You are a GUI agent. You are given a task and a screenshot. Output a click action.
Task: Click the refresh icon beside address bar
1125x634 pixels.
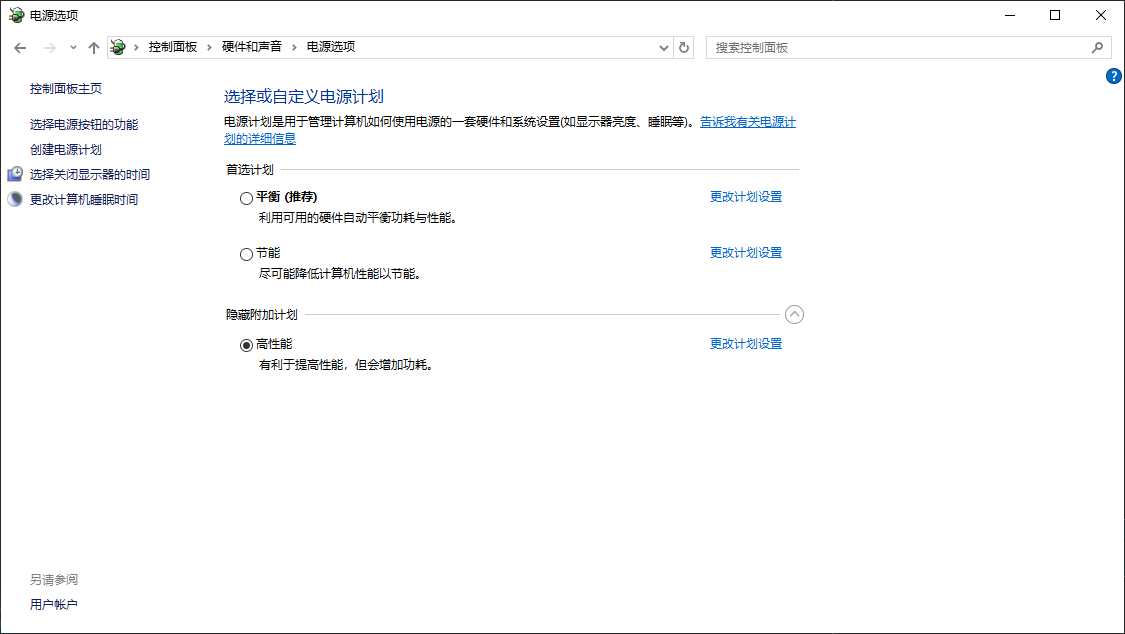click(x=684, y=47)
